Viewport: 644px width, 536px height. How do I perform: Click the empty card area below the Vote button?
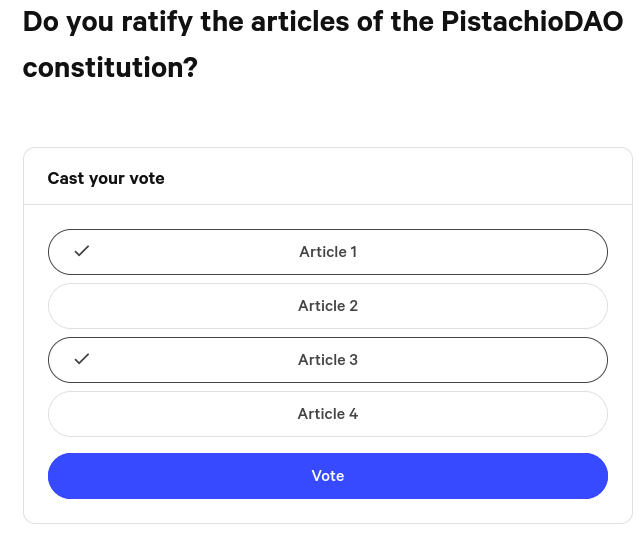click(x=327, y=510)
